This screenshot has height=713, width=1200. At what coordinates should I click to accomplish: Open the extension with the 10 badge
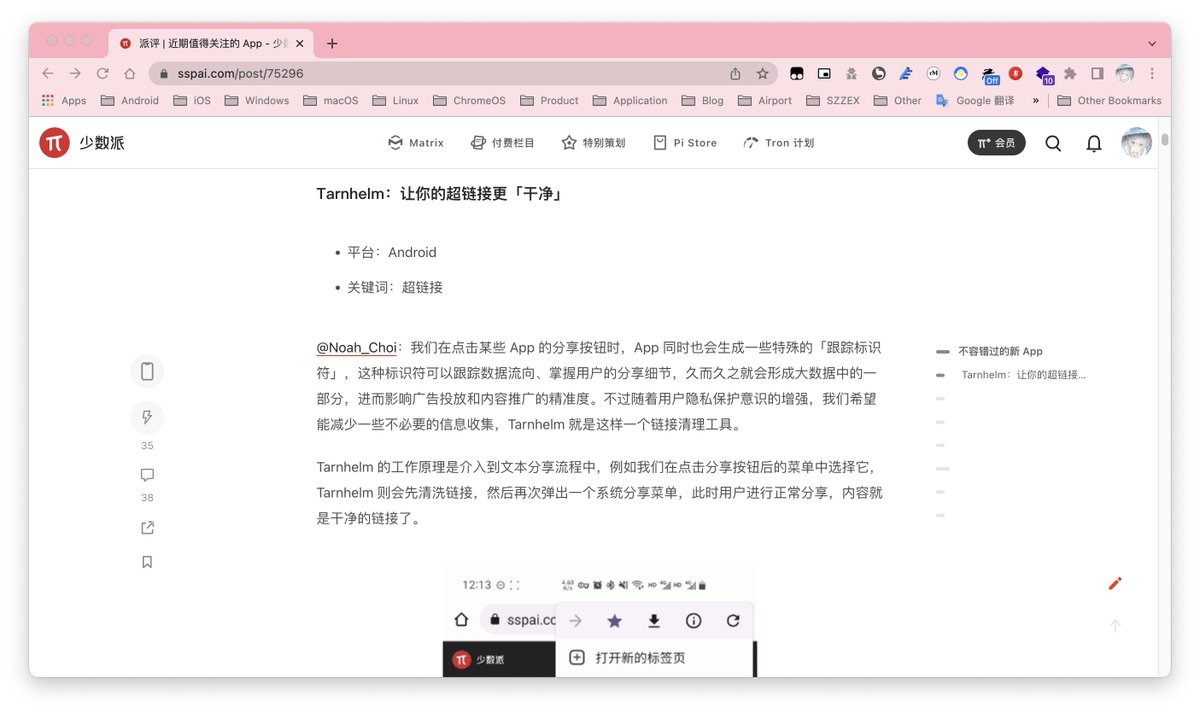[x=1043, y=74]
